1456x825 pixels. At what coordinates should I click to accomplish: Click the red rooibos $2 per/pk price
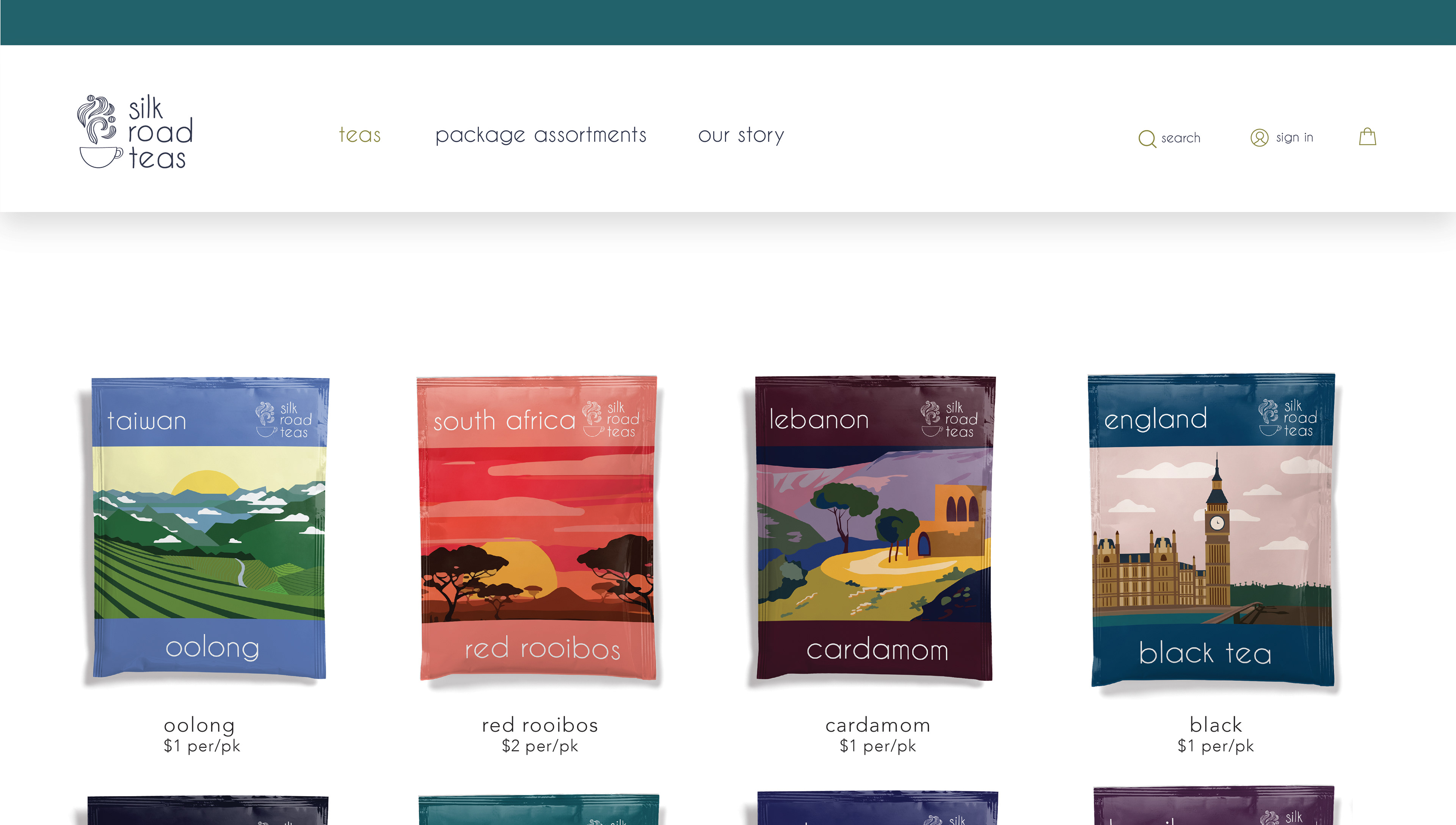click(x=540, y=746)
